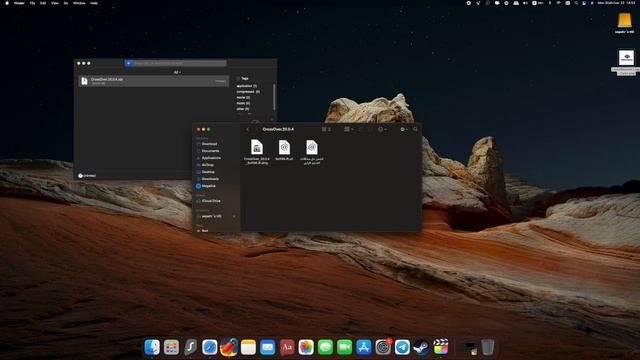Open Dictionary from the Dock

(x=287, y=347)
